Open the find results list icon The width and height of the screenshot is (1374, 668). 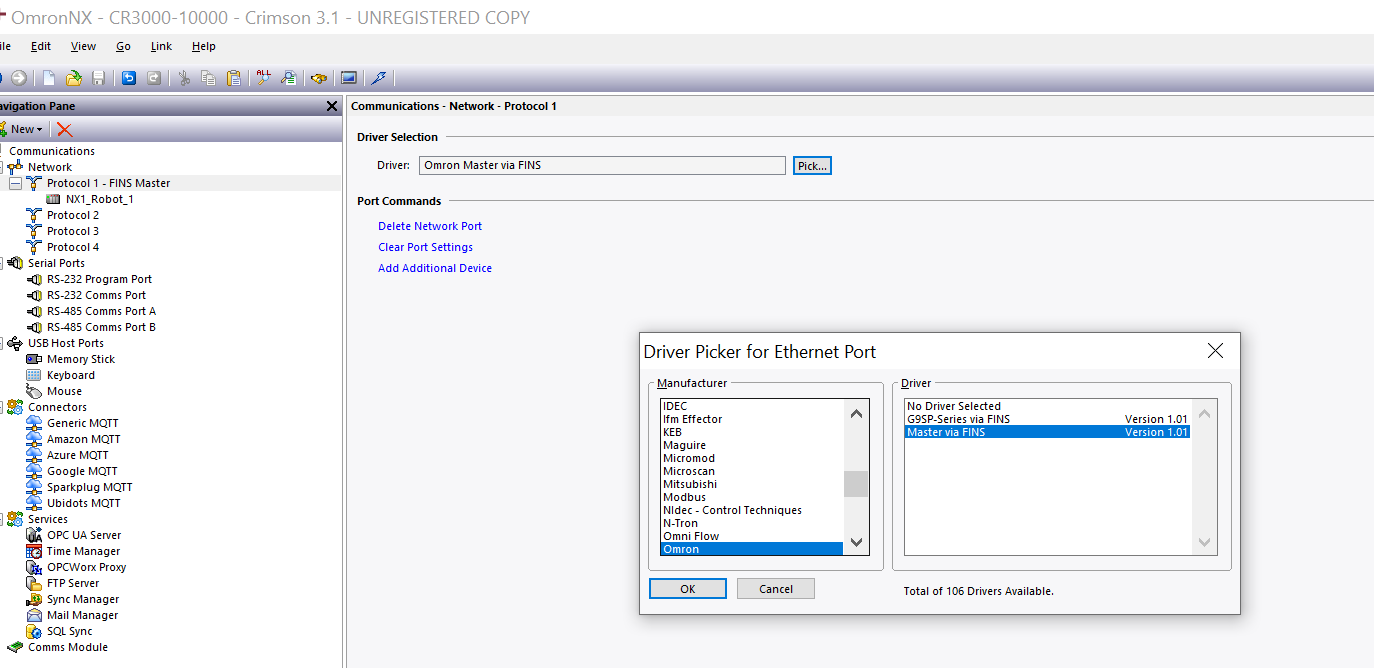point(289,78)
